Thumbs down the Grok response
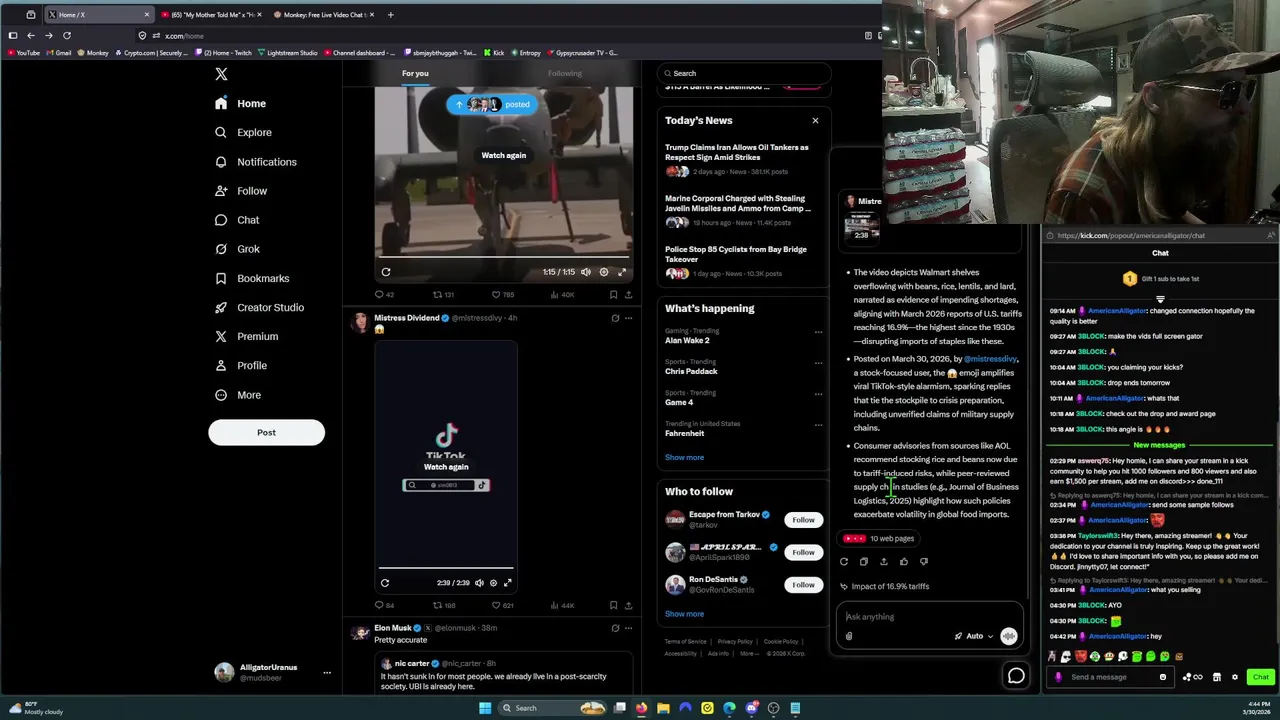Image resolution: width=1280 pixels, height=720 pixels. click(x=924, y=562)
